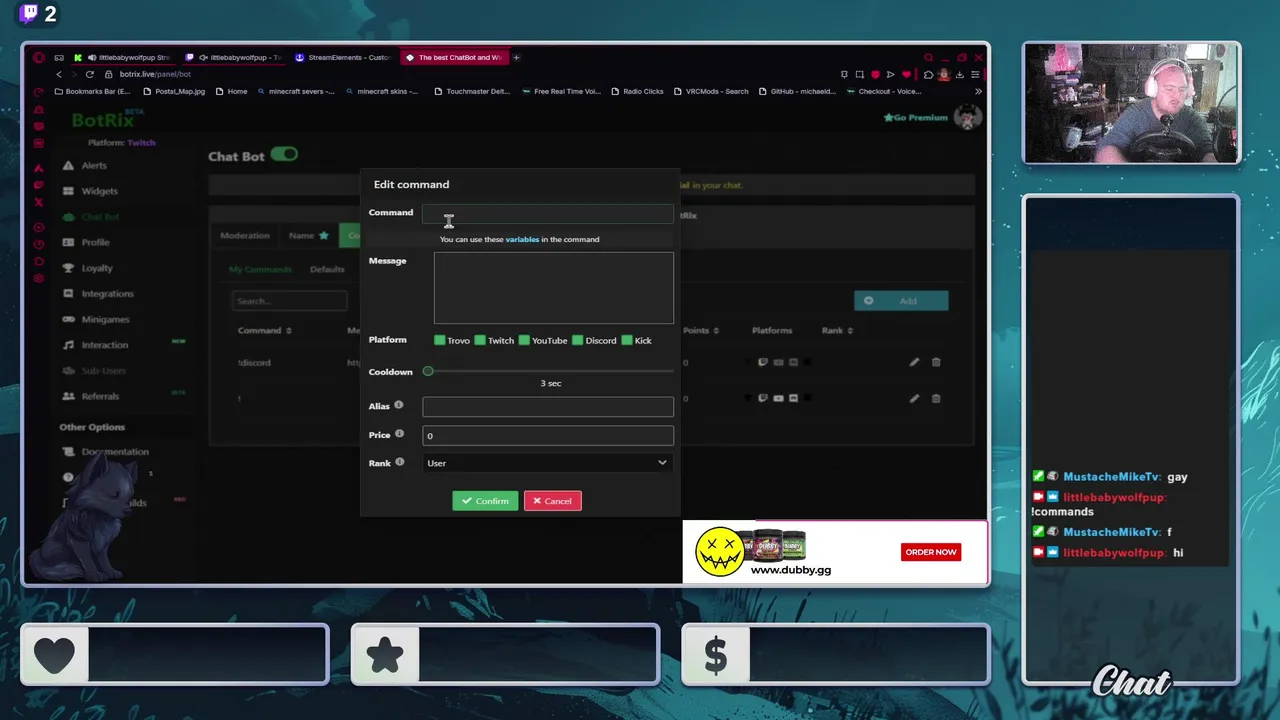Viewport: 1280px width, 720px height.
Task: Open the heart widget panel below stream
Action: (x=175, y=655)
